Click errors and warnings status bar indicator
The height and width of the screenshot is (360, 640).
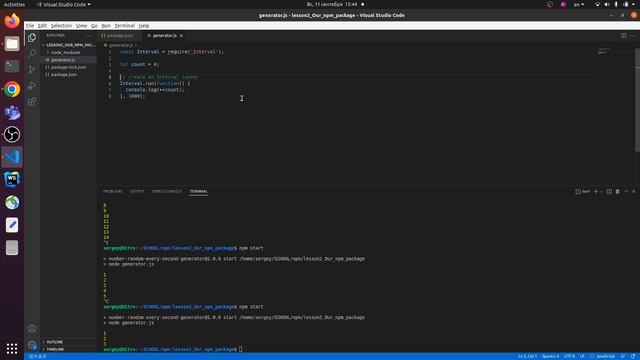pyautogui.click(x=38, y=356)
